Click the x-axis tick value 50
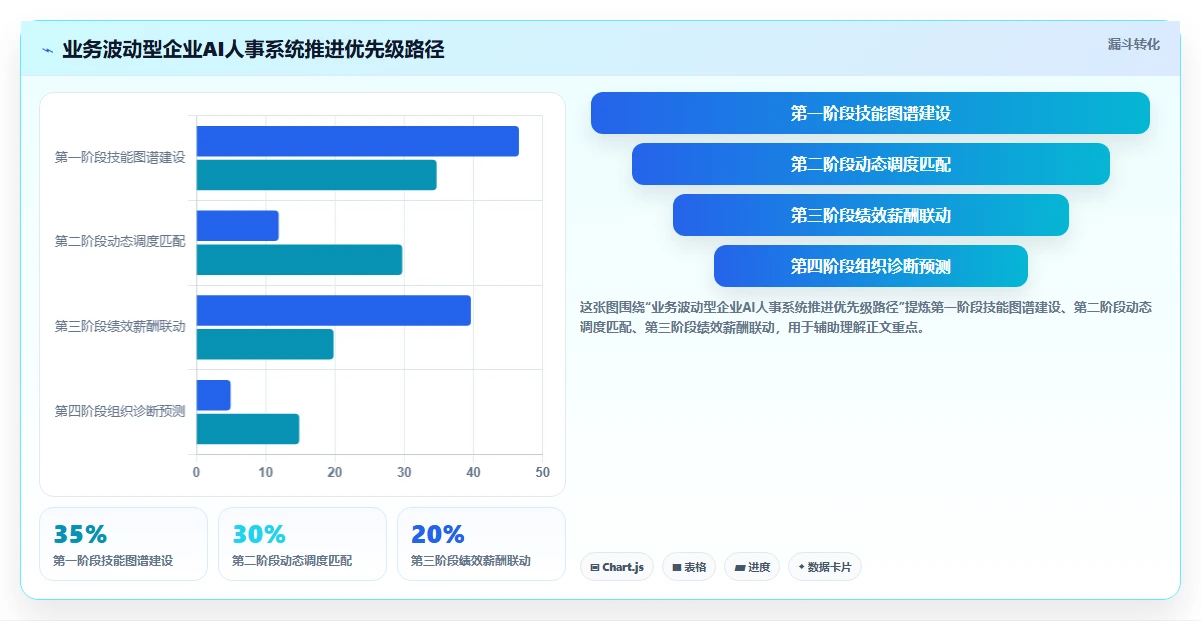Screen dimensions: 1201x621 pos(542,472)
